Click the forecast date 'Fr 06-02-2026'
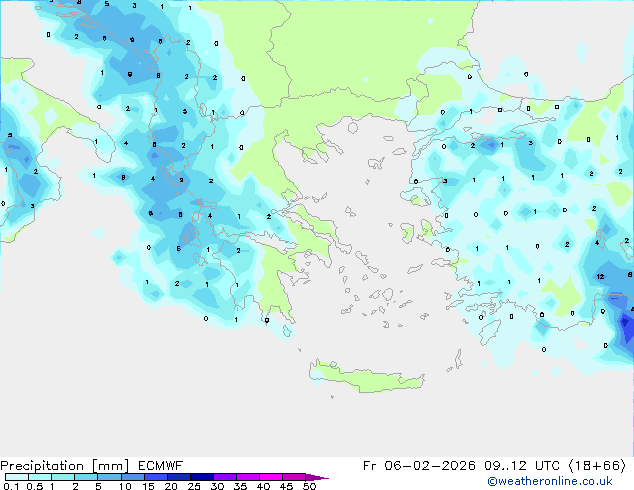Viewport: 634px width, 490px height. point(419,466)
